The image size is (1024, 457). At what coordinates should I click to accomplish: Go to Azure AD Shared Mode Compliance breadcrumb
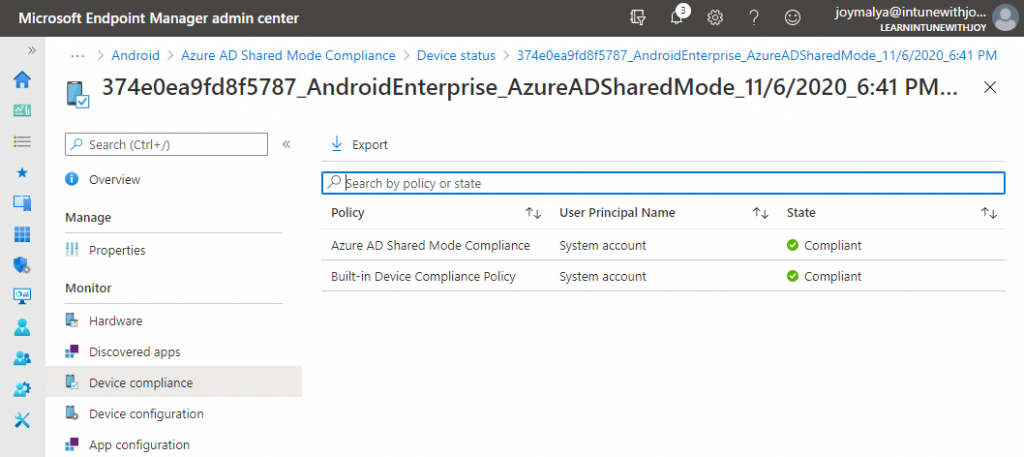point(288,55)
